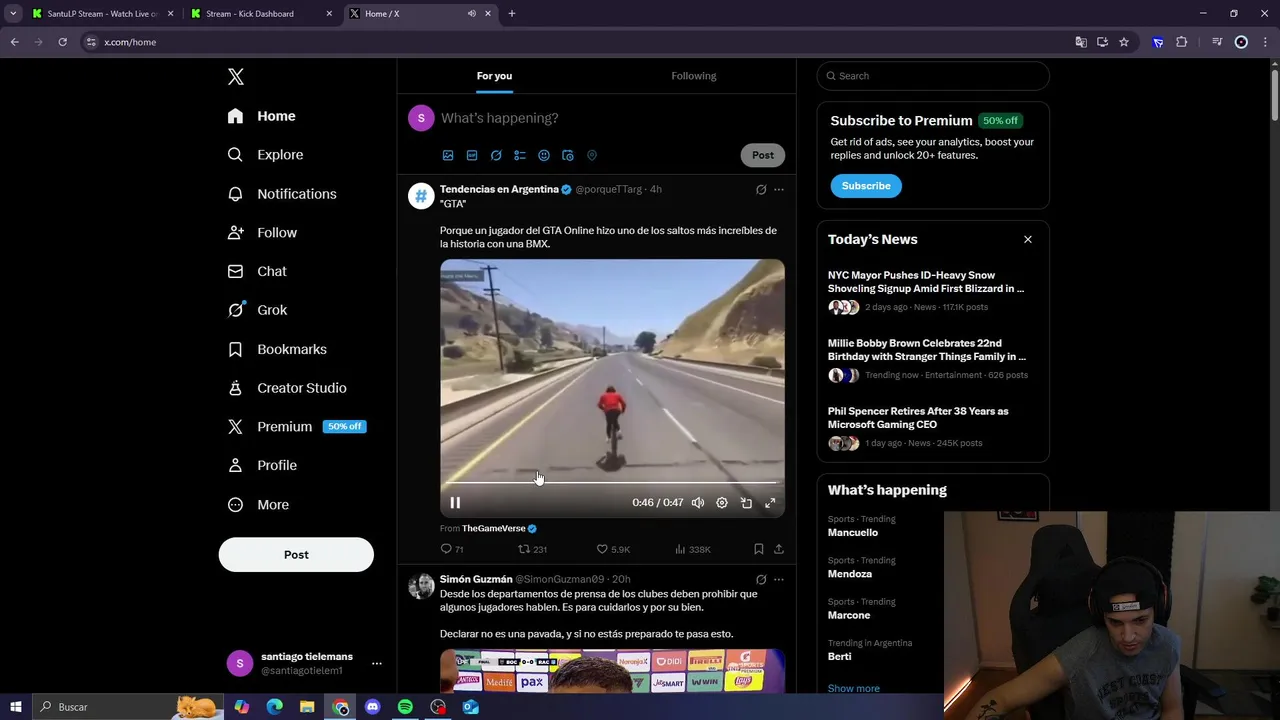Open Discord from the taskbar
The image size is (1280, 720).
(x=373, y=707)
